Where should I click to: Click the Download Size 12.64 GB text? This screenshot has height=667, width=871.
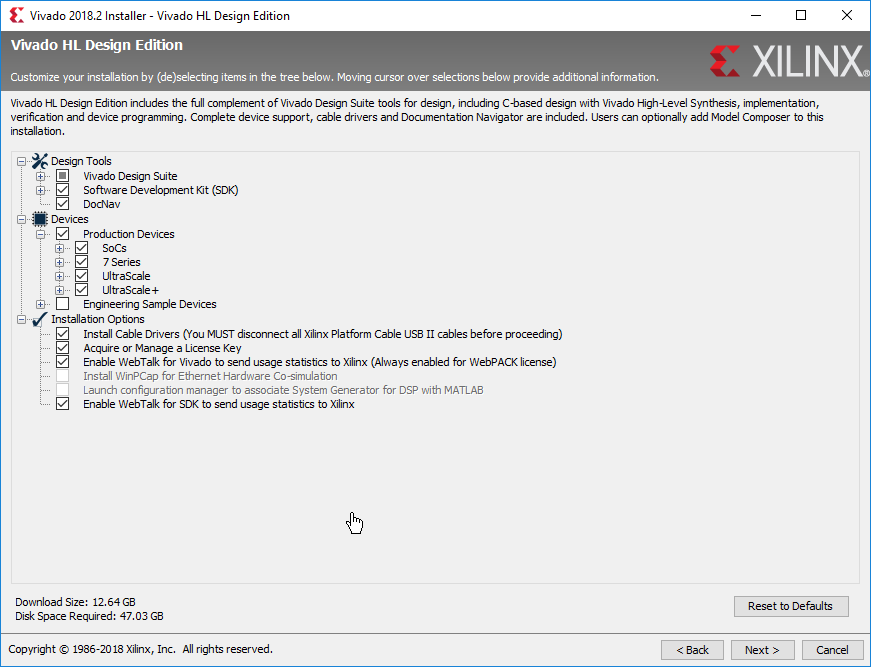[75, 602]
